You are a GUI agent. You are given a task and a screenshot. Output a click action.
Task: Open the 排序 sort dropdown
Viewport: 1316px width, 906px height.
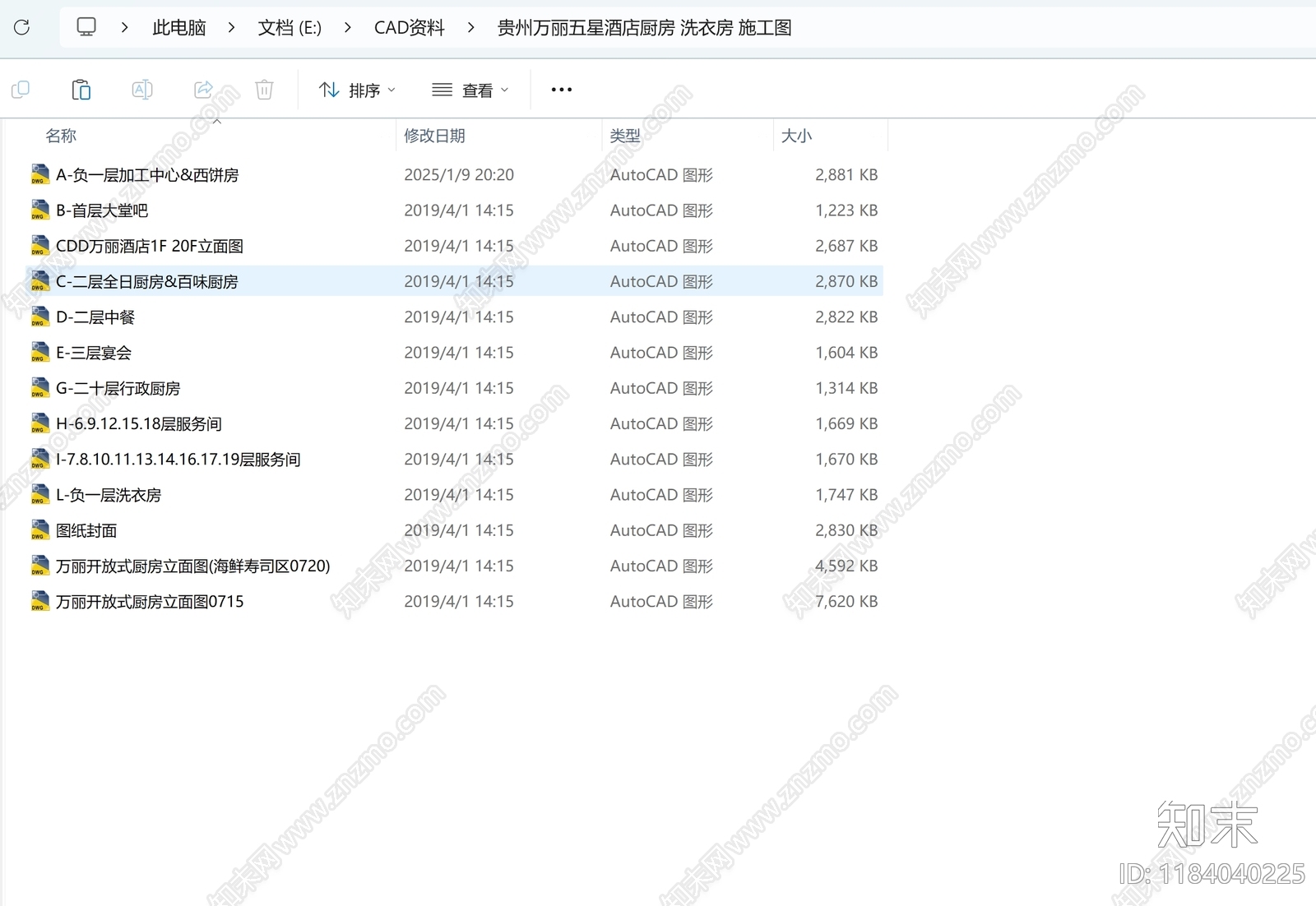click(x=357, y=90)
